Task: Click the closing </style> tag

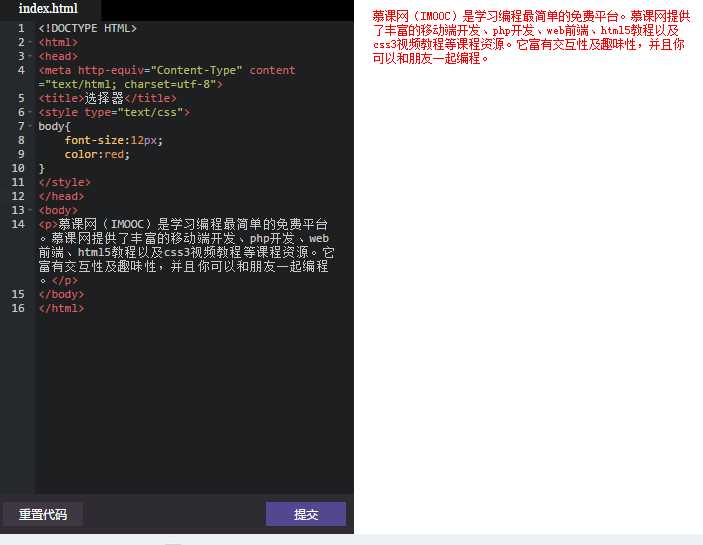Action: [65, 182]
